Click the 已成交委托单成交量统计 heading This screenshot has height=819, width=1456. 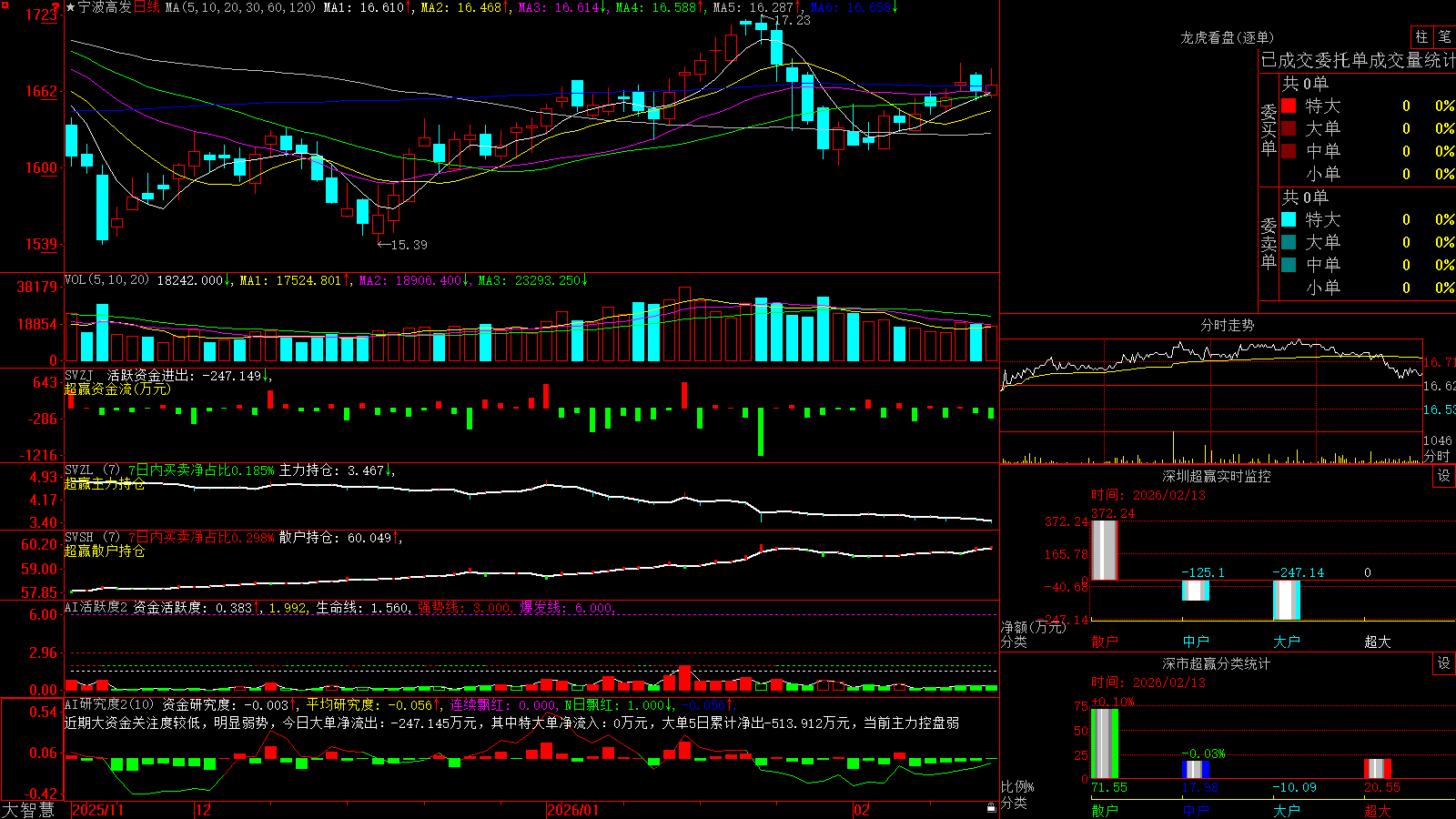click(x=1358, y=60)
